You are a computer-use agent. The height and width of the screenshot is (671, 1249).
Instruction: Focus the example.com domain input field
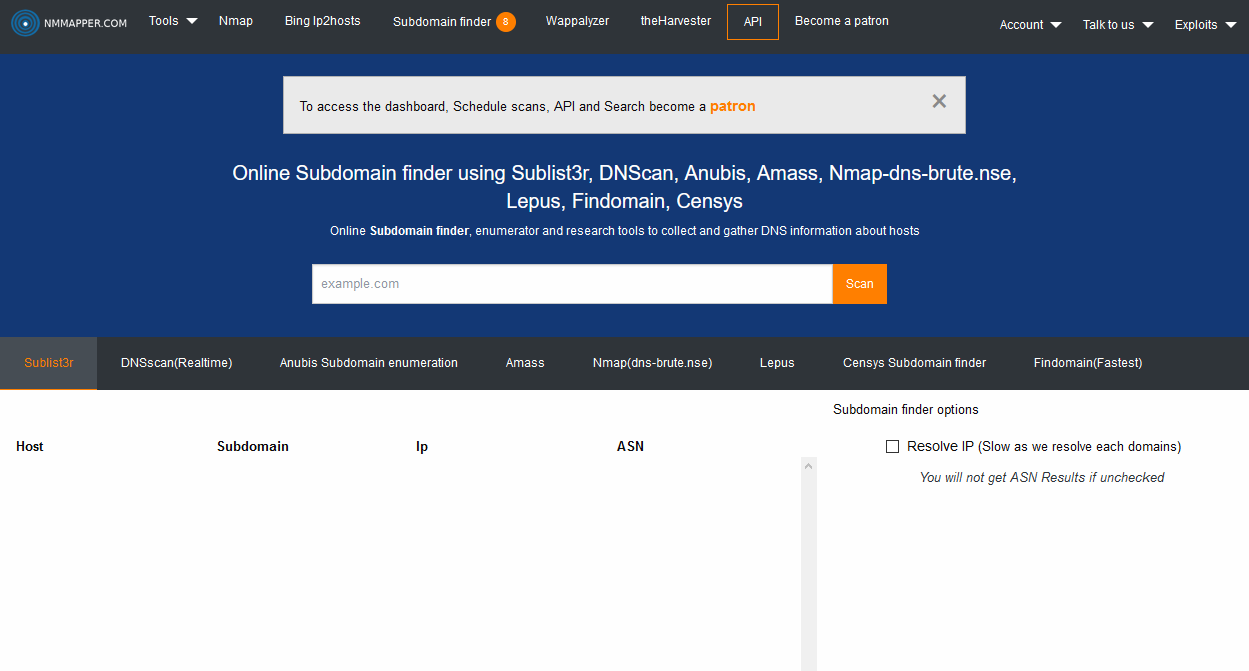572,284
